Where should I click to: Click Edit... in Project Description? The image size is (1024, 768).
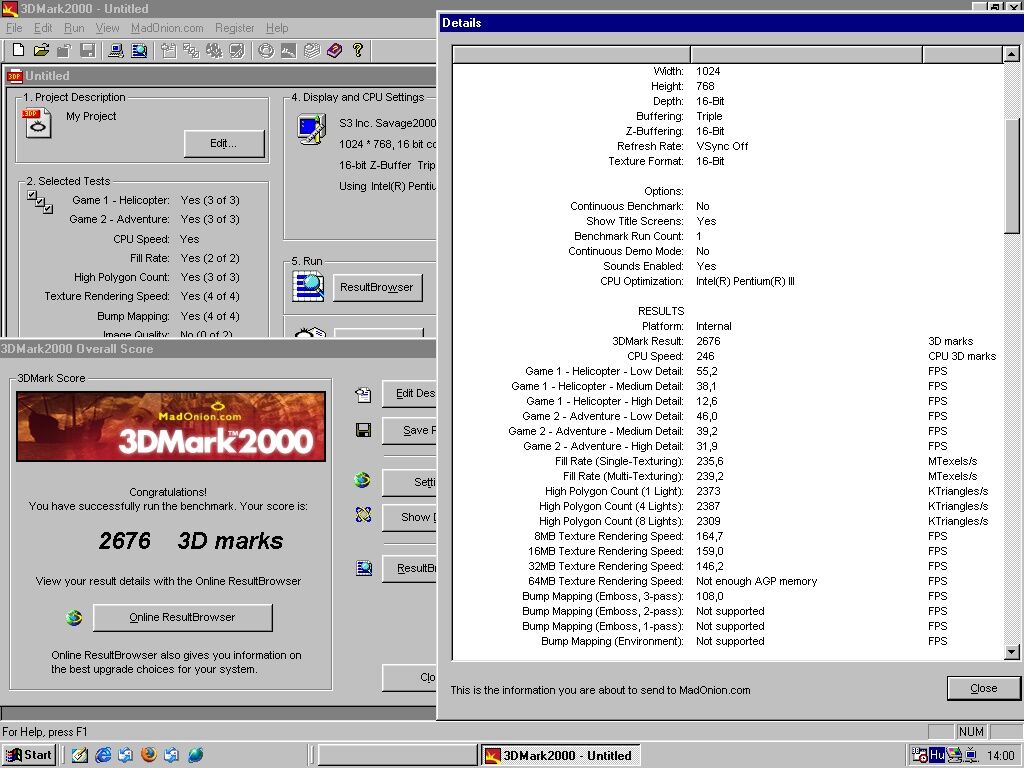coord(224,144)
